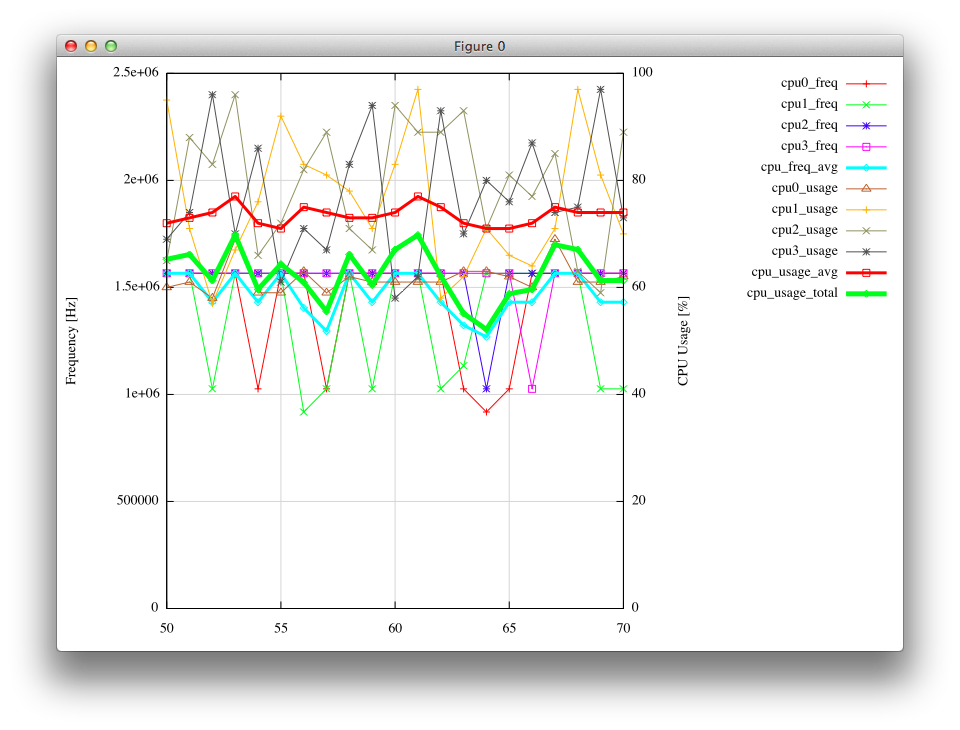The height and width of the screenshot is (730, 960).
Task: Click the 80 right-axis tick label
Action: pyautogui.click(x=639, y=179)
